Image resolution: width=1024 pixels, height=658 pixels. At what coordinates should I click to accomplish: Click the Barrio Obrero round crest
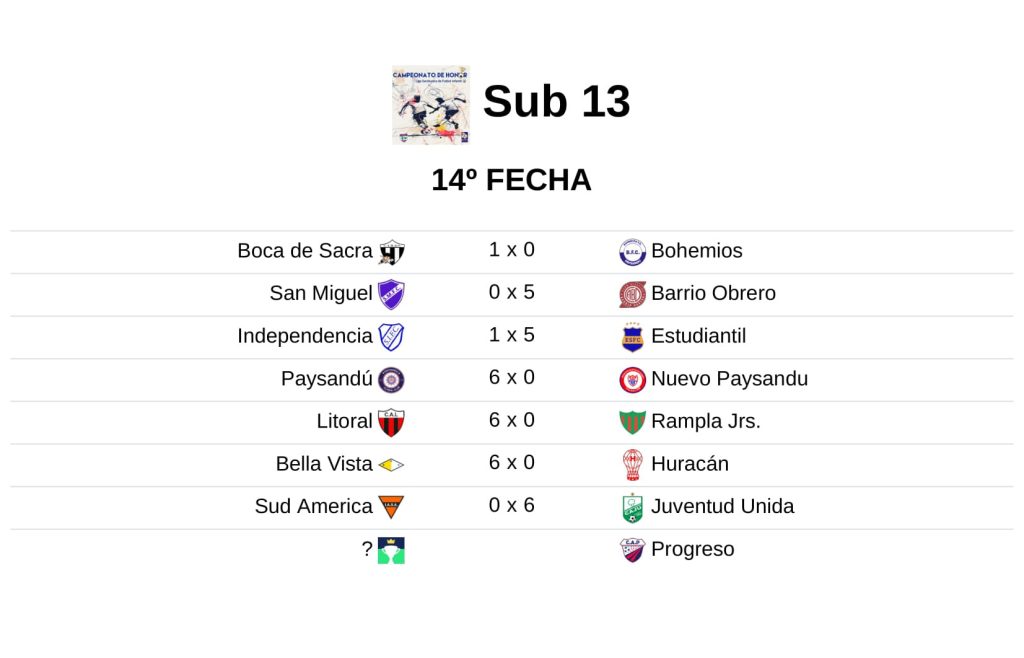[632, 294]
